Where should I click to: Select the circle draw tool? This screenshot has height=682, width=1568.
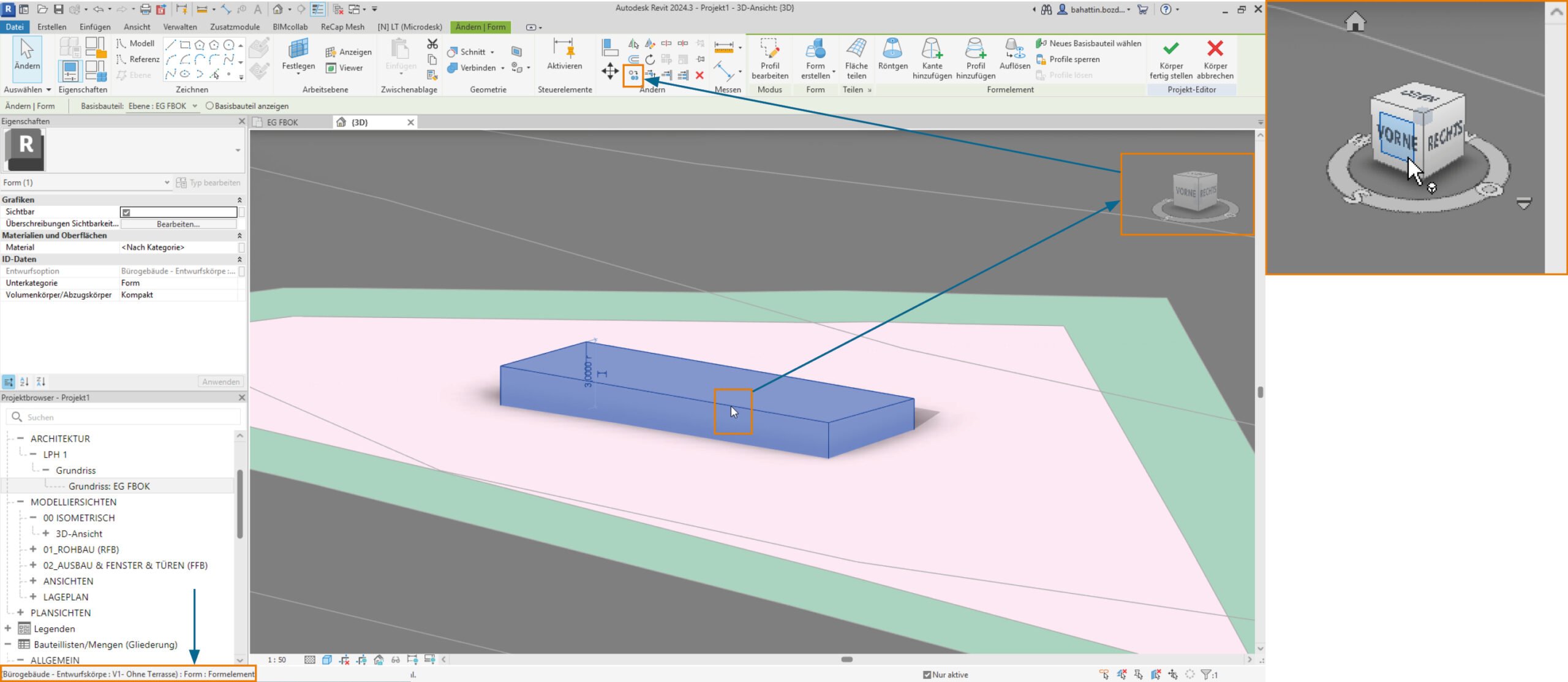228,45
